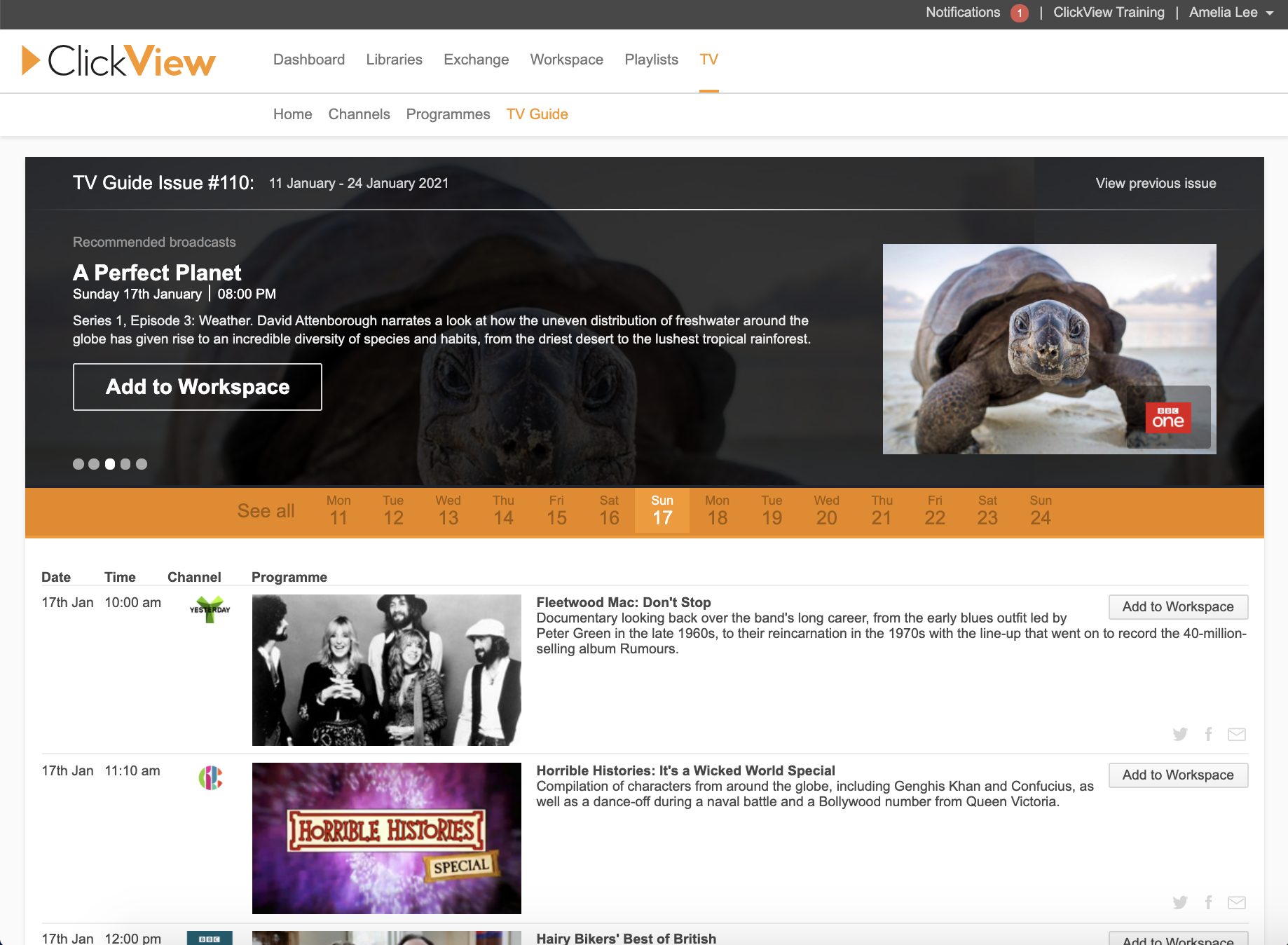The height and width of the screenshot is (945, 1288).
Task: Go to second carousel slide dot
Action: [x=94, y=464]
